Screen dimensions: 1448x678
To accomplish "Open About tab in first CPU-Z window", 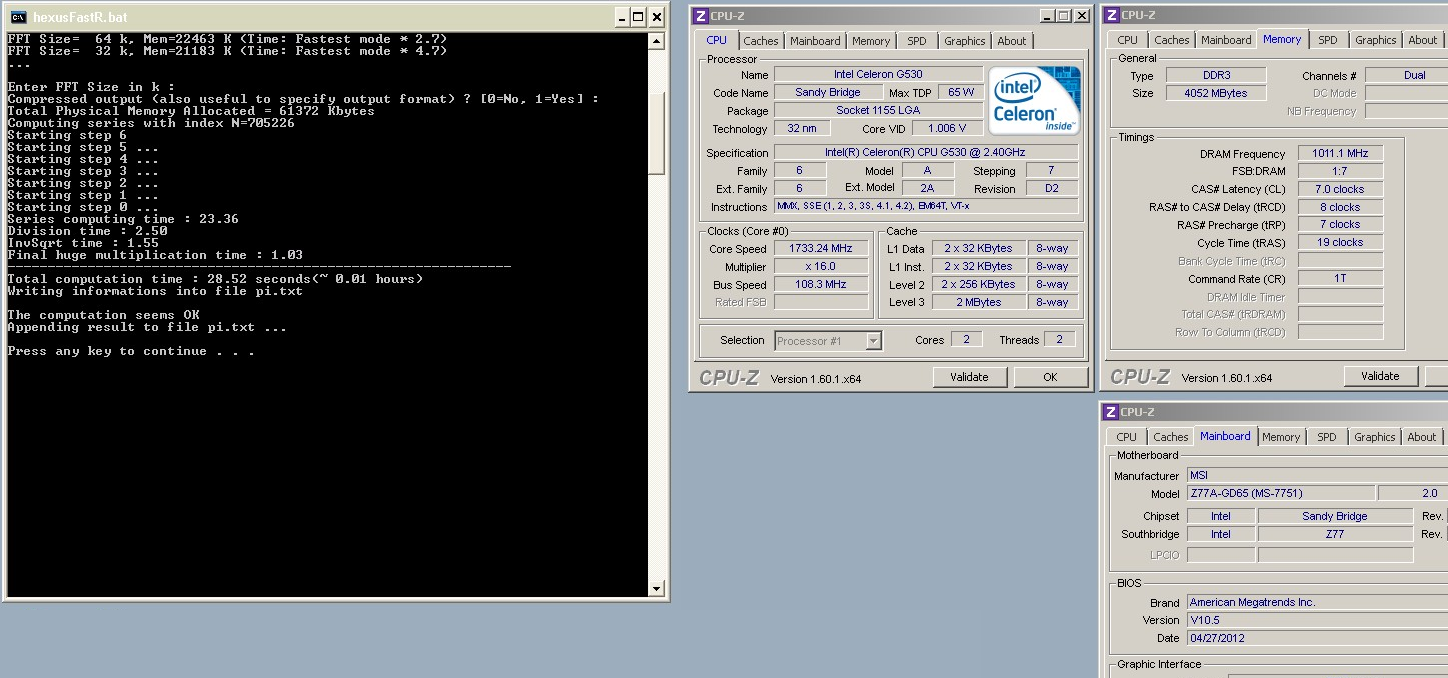I will click(1012, 41).
